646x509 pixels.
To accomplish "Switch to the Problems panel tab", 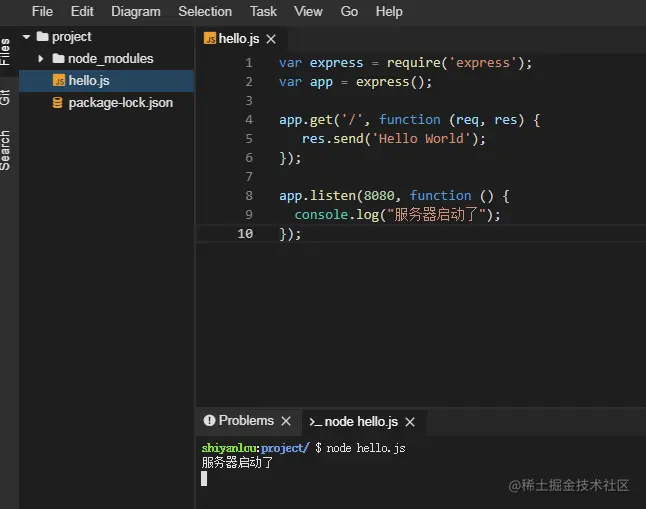I will [246, 420].
